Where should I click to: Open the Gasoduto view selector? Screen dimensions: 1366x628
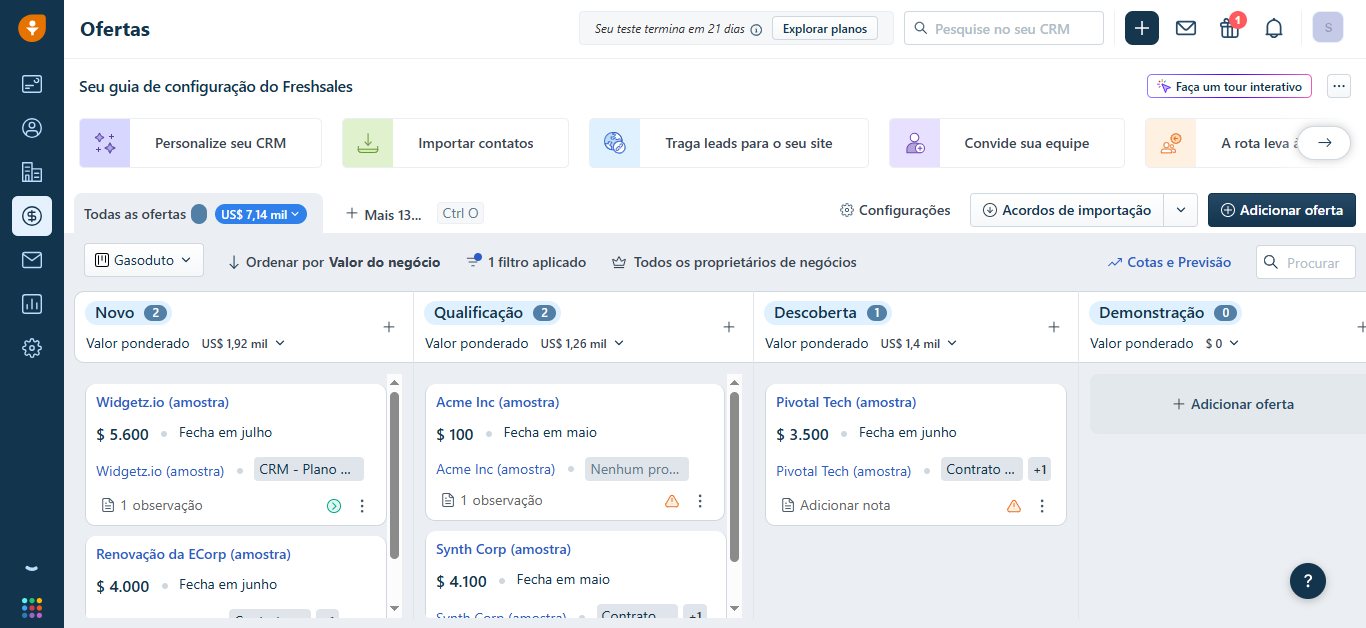click(143, 259)
